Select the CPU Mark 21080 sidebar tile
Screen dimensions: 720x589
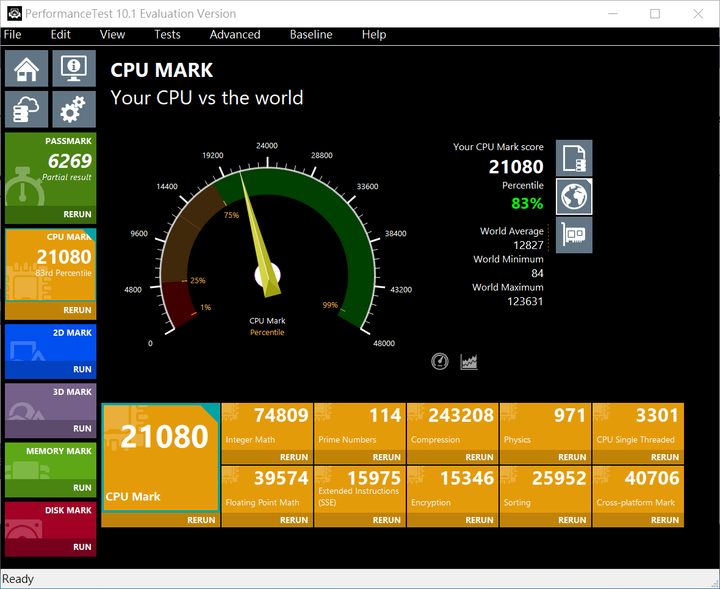click(x=51, y=265)
